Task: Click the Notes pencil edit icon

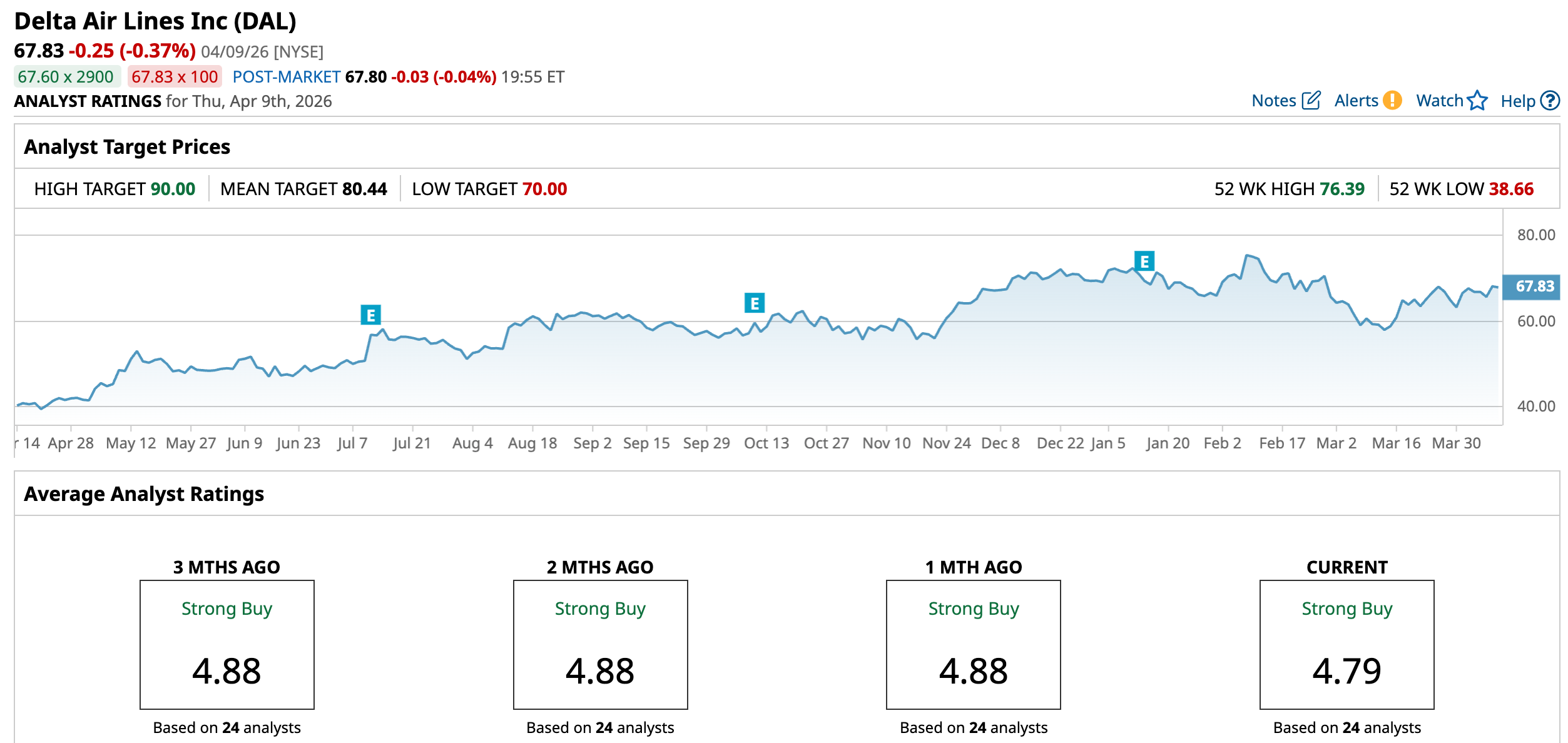Action: [x=1311, y=101]
